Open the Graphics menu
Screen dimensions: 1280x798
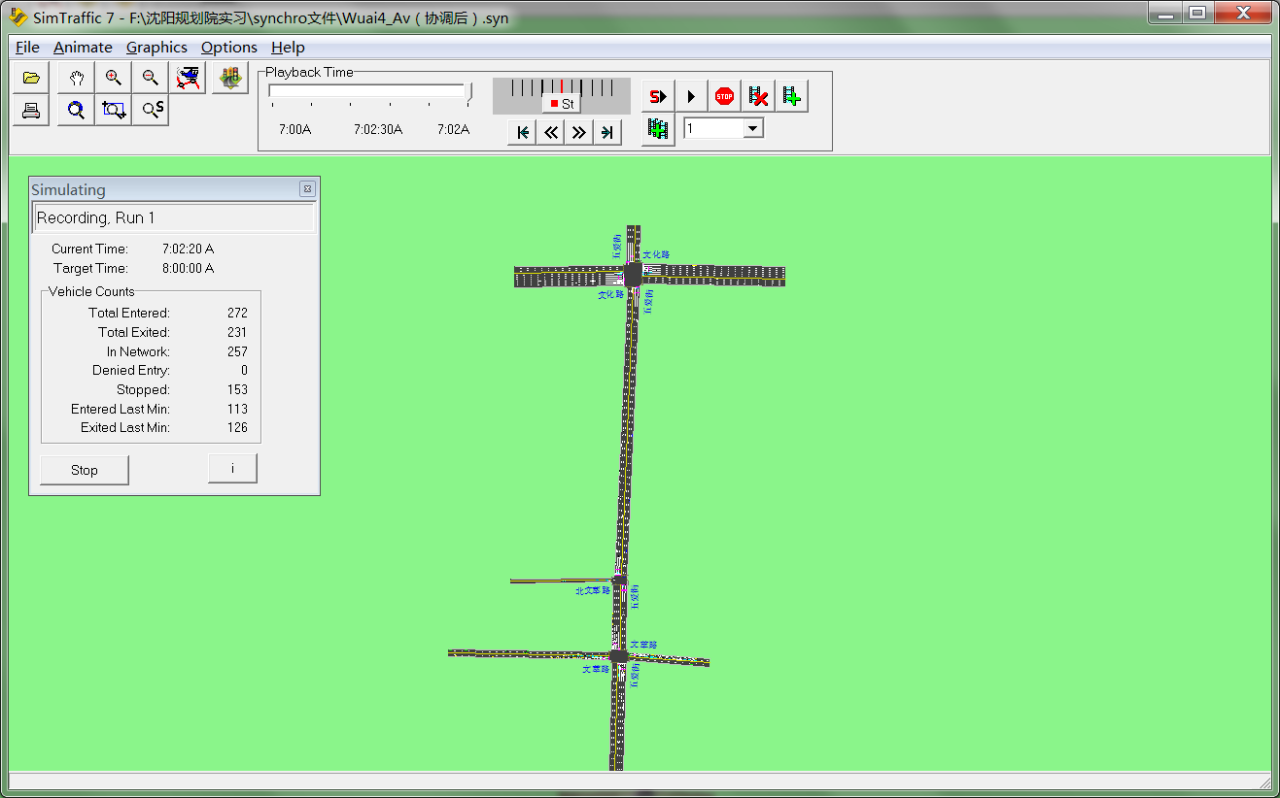156,47
